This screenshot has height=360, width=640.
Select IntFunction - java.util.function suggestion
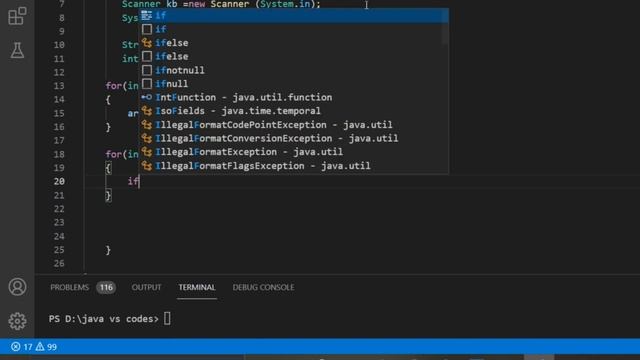[294, 97]
